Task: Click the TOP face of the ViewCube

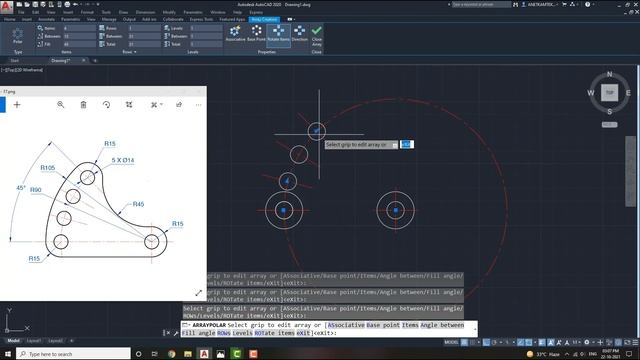Action: pyautogui.click(x=609, y=93)
